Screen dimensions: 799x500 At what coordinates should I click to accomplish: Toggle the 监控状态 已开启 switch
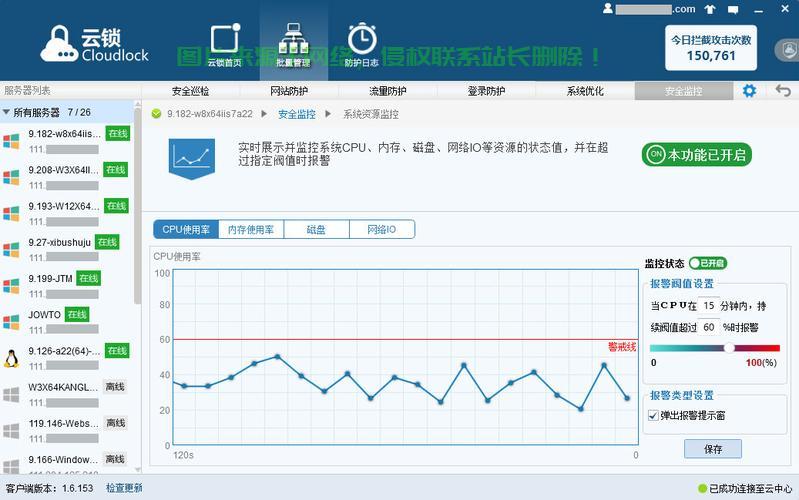(708, 263)
